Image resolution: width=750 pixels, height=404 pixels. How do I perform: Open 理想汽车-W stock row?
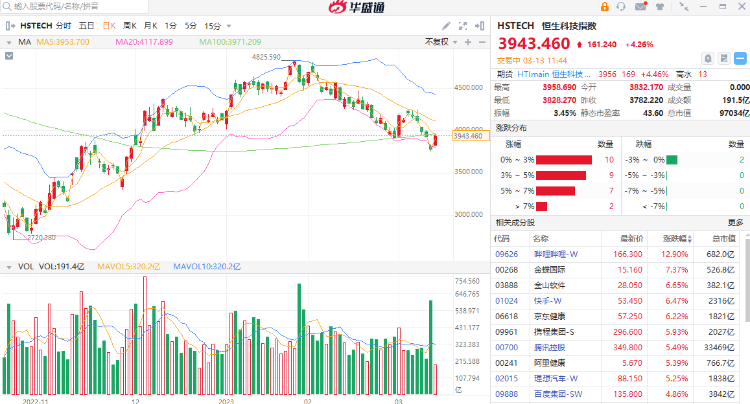click(x=616, y=379)
